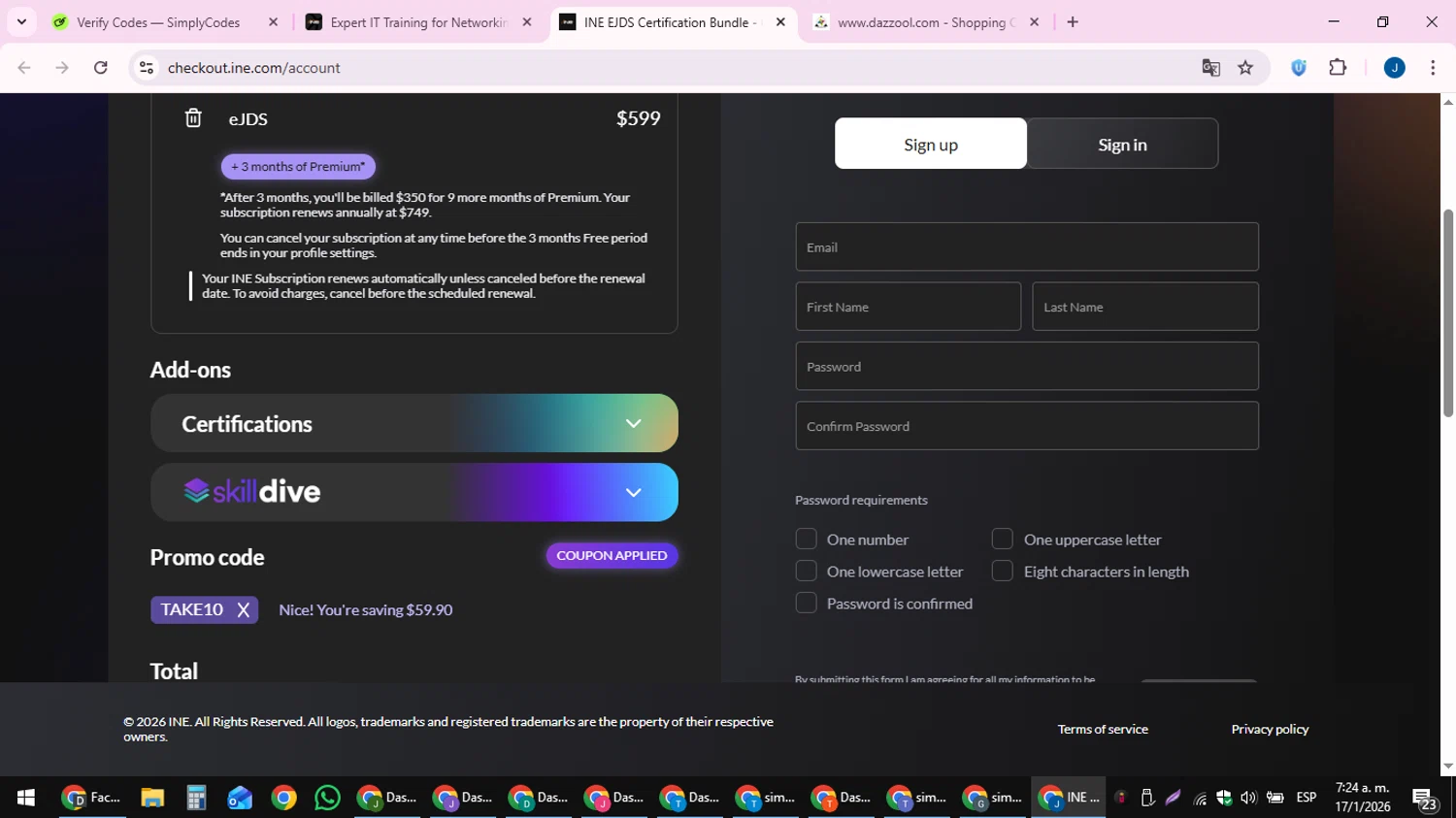The width and height of the screenshot is (1456, 818).
Task: Click the page vertical scrollbar thumb
Action: pos(1448,312)
